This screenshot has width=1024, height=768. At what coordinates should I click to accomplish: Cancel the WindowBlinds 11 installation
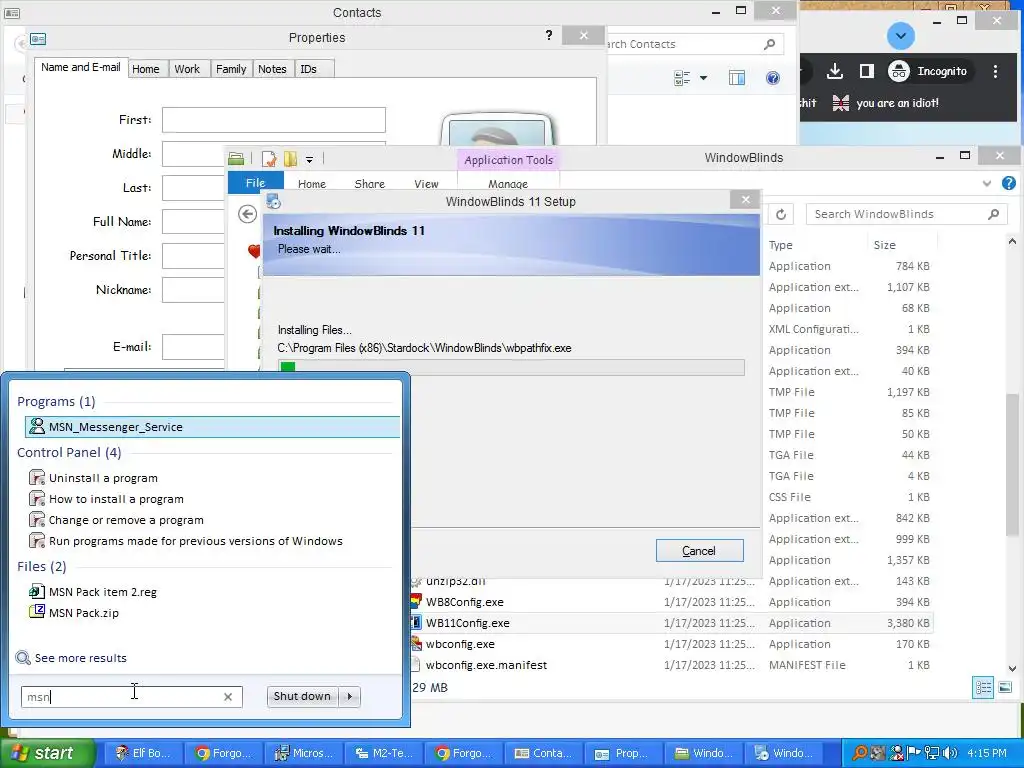pos(699,551)
